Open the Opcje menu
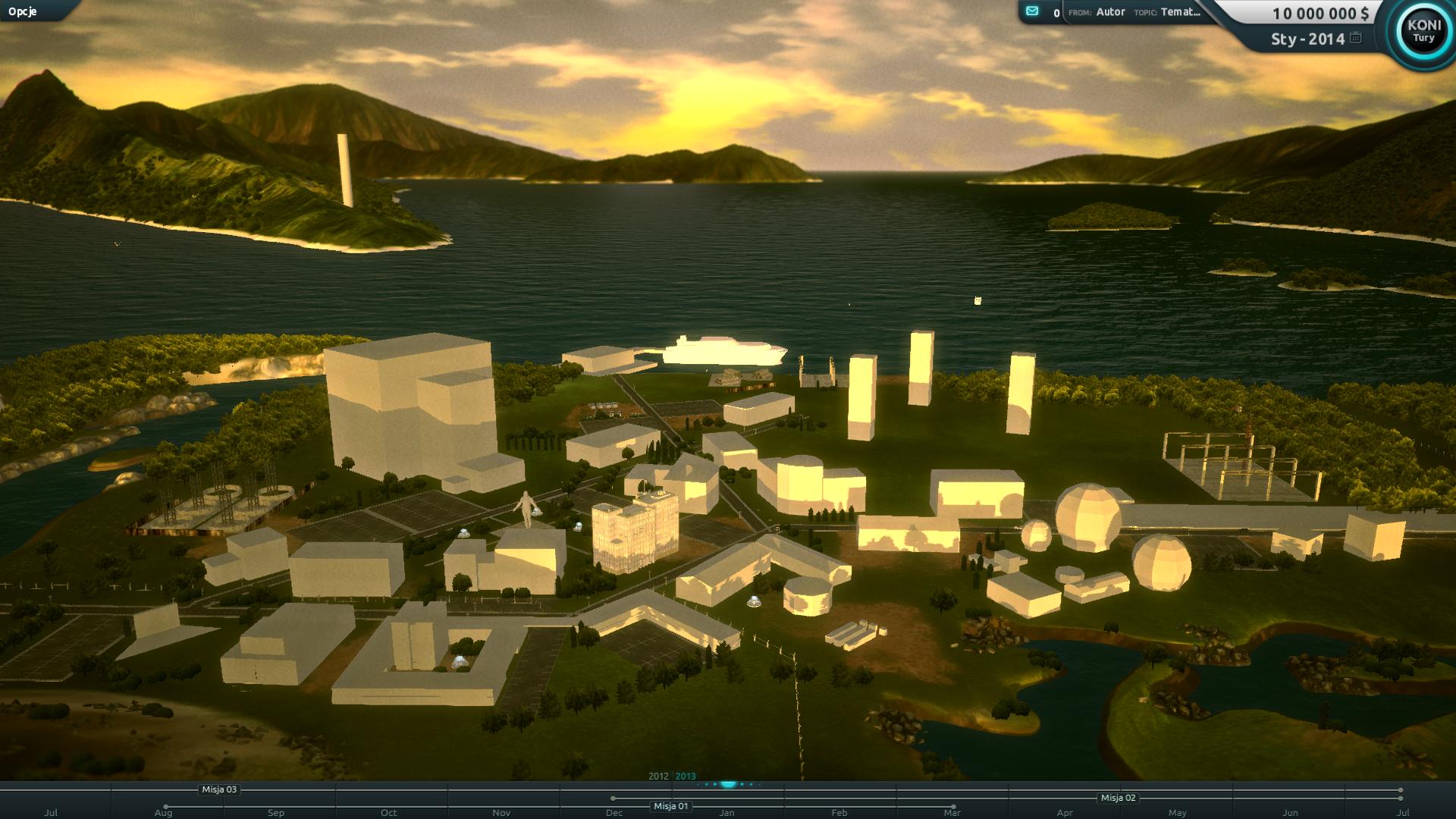Screen dimensions: 1456x819 pyautogui.click(x=23, y=11)
